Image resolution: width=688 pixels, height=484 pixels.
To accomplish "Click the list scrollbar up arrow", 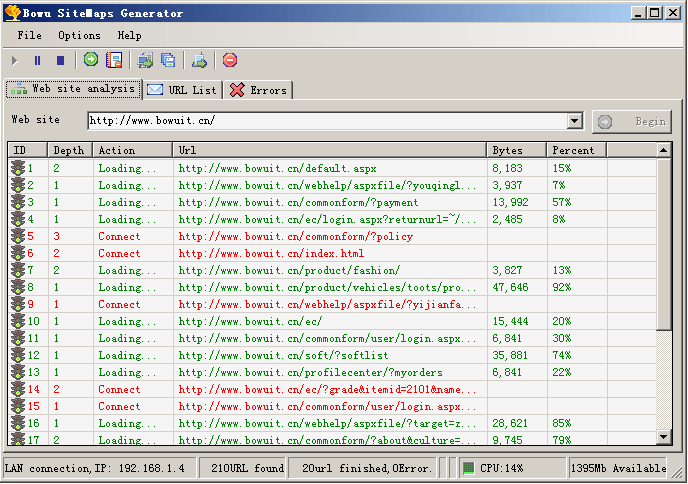I will coord(663,150).
